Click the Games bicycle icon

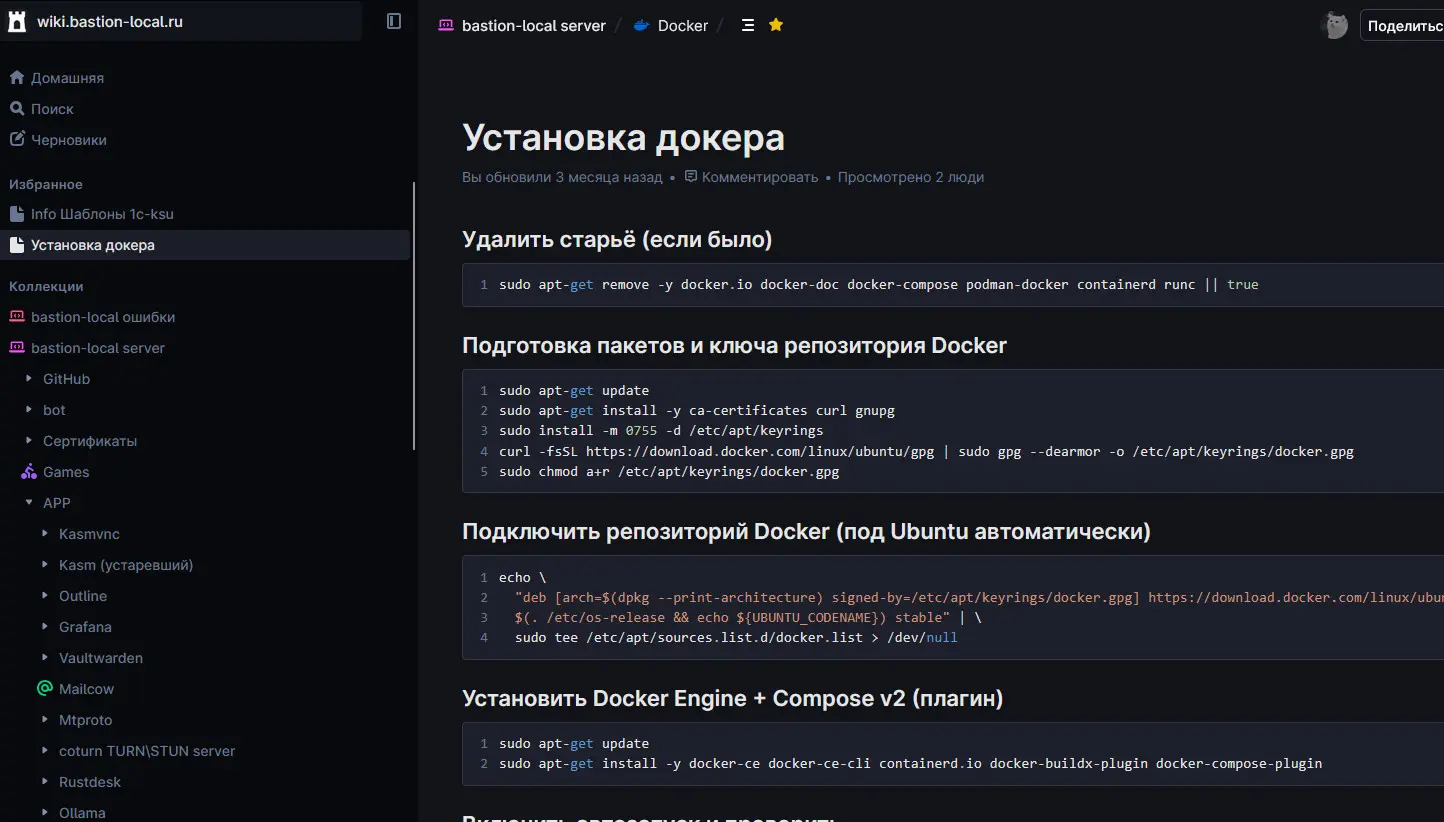tap(29, 471)
